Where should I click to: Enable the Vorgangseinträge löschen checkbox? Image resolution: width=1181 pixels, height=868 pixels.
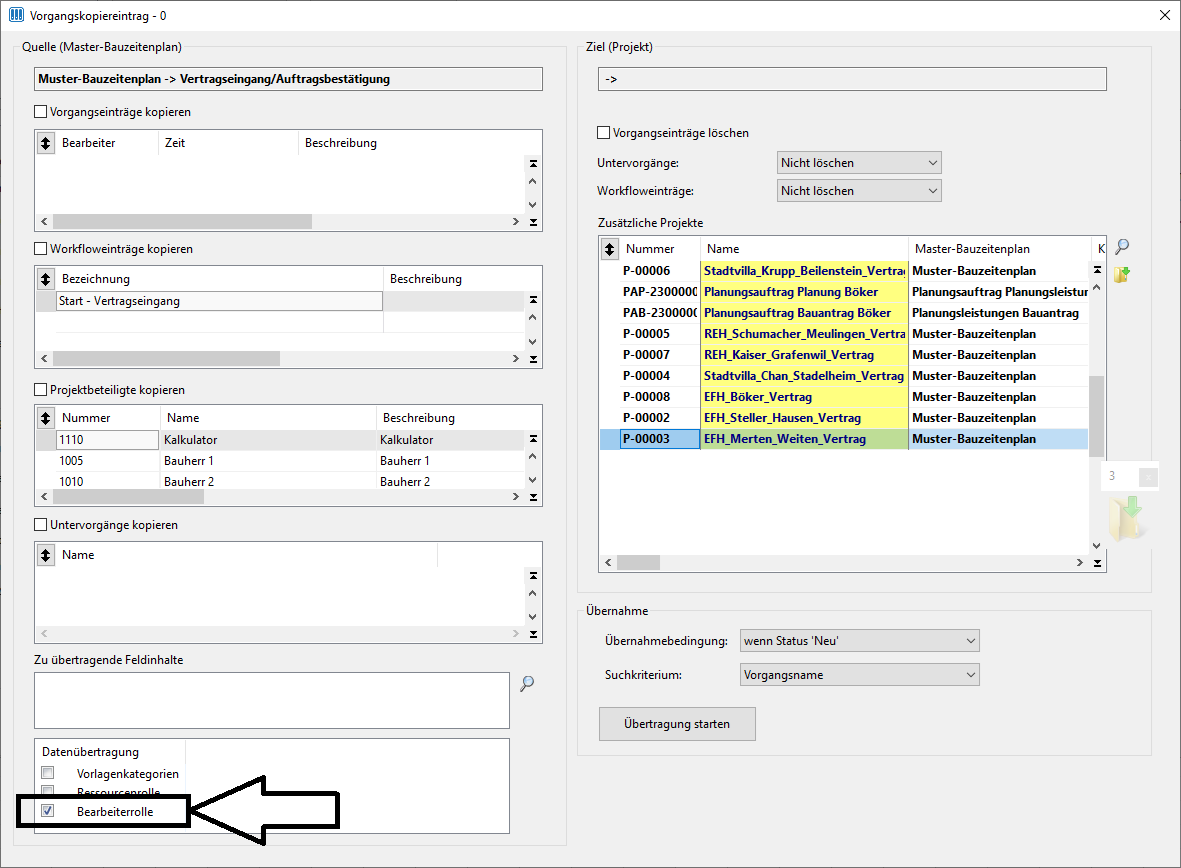603,133
